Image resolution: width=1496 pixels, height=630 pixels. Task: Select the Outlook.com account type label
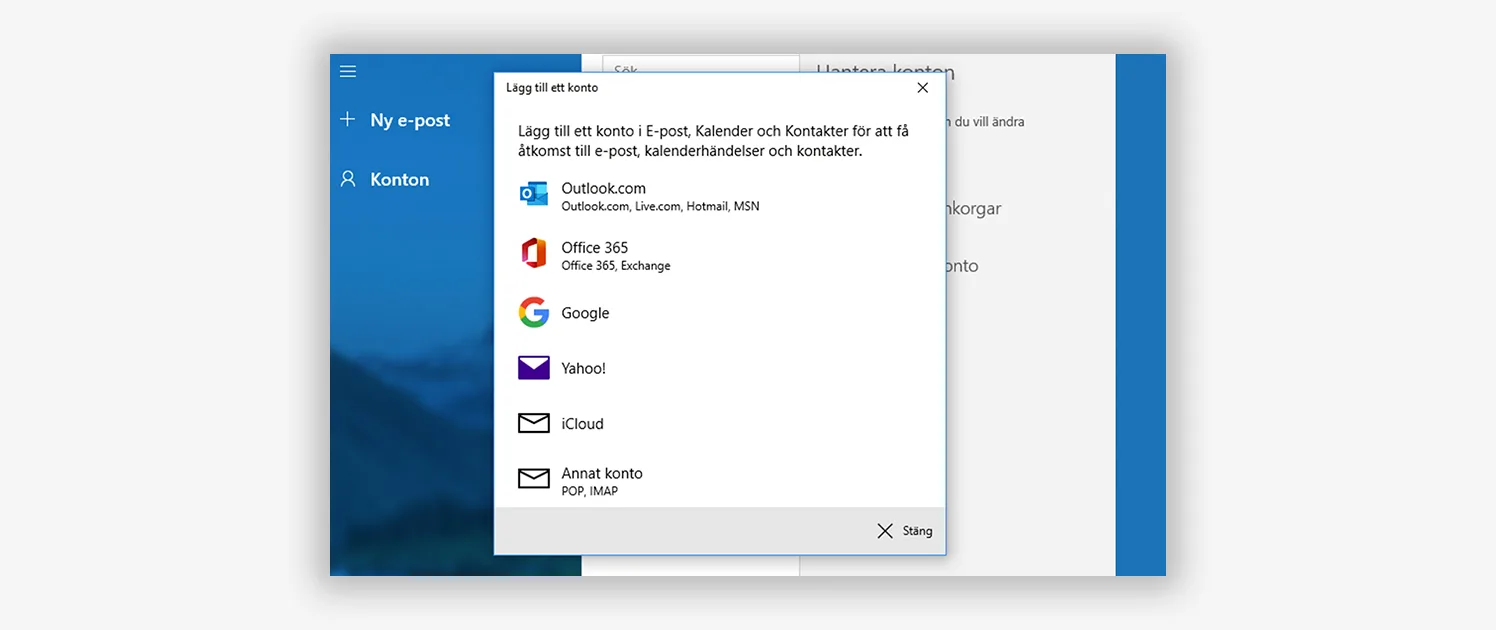tap(603, 189)
